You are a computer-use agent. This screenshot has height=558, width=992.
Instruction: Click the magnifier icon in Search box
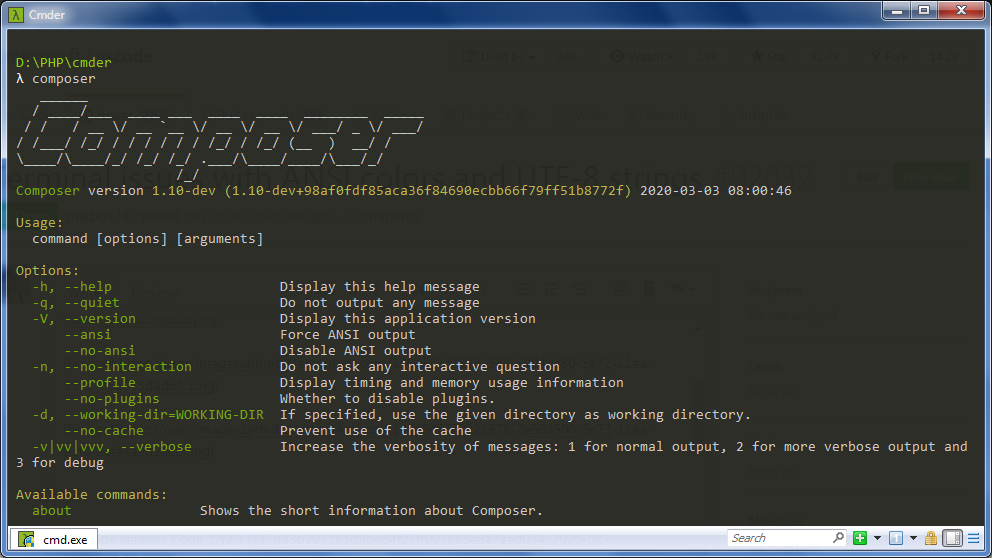(x=838, y=538)
